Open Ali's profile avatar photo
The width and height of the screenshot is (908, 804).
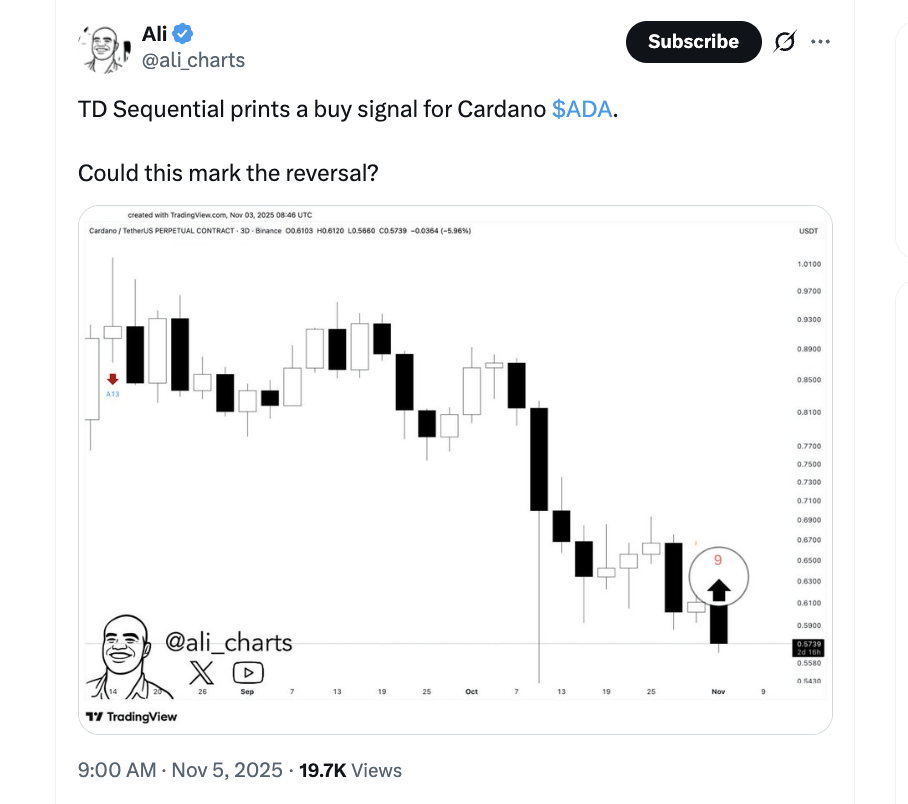point(103,47)
